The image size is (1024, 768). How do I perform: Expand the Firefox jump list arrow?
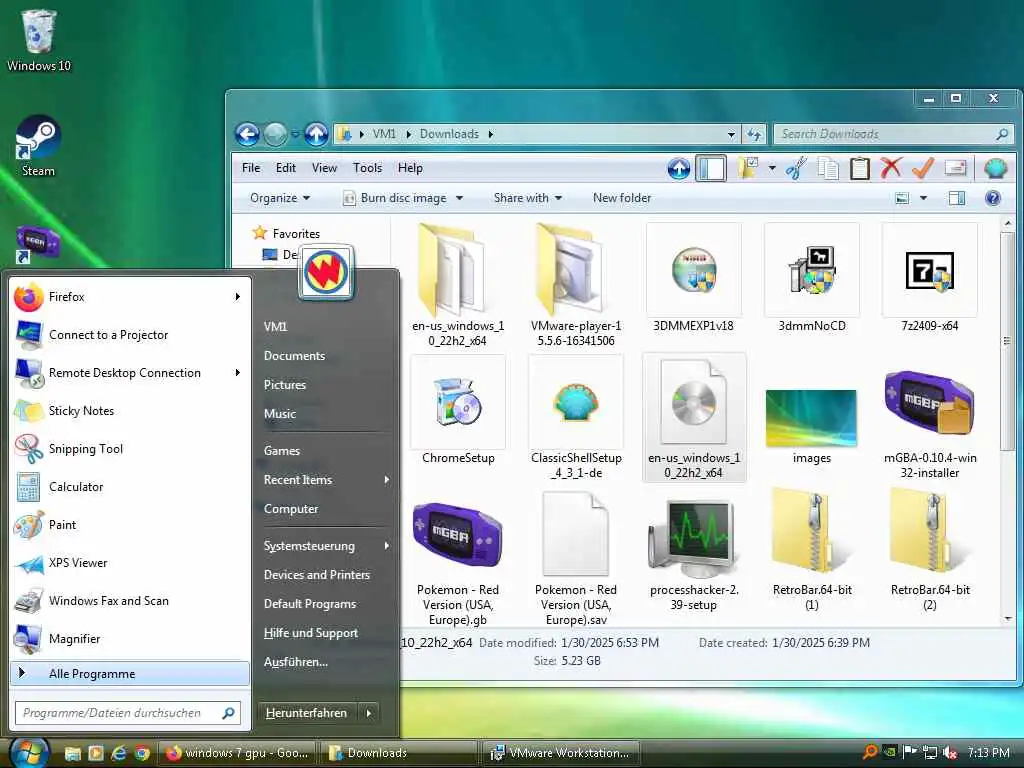(x=238, y=297)
